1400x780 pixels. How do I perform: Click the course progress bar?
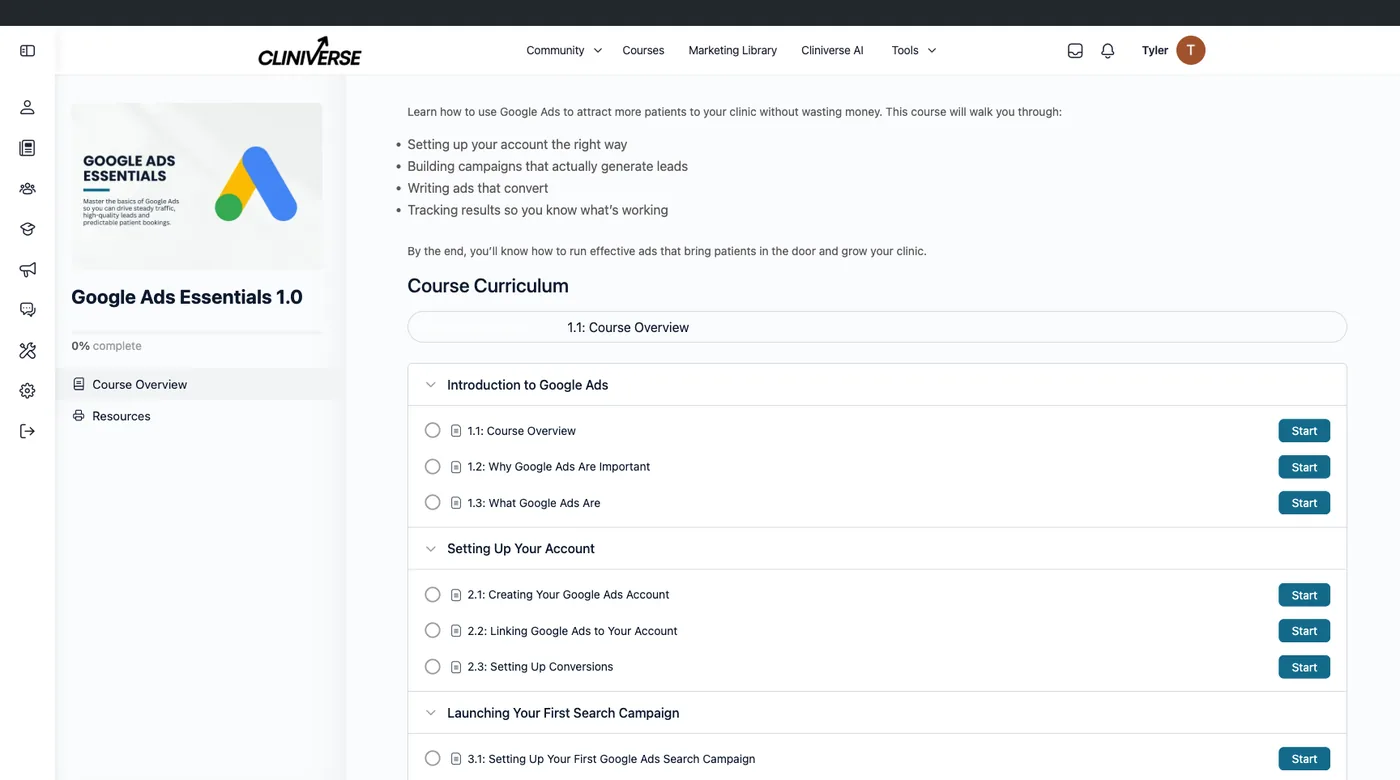[197, 332]
